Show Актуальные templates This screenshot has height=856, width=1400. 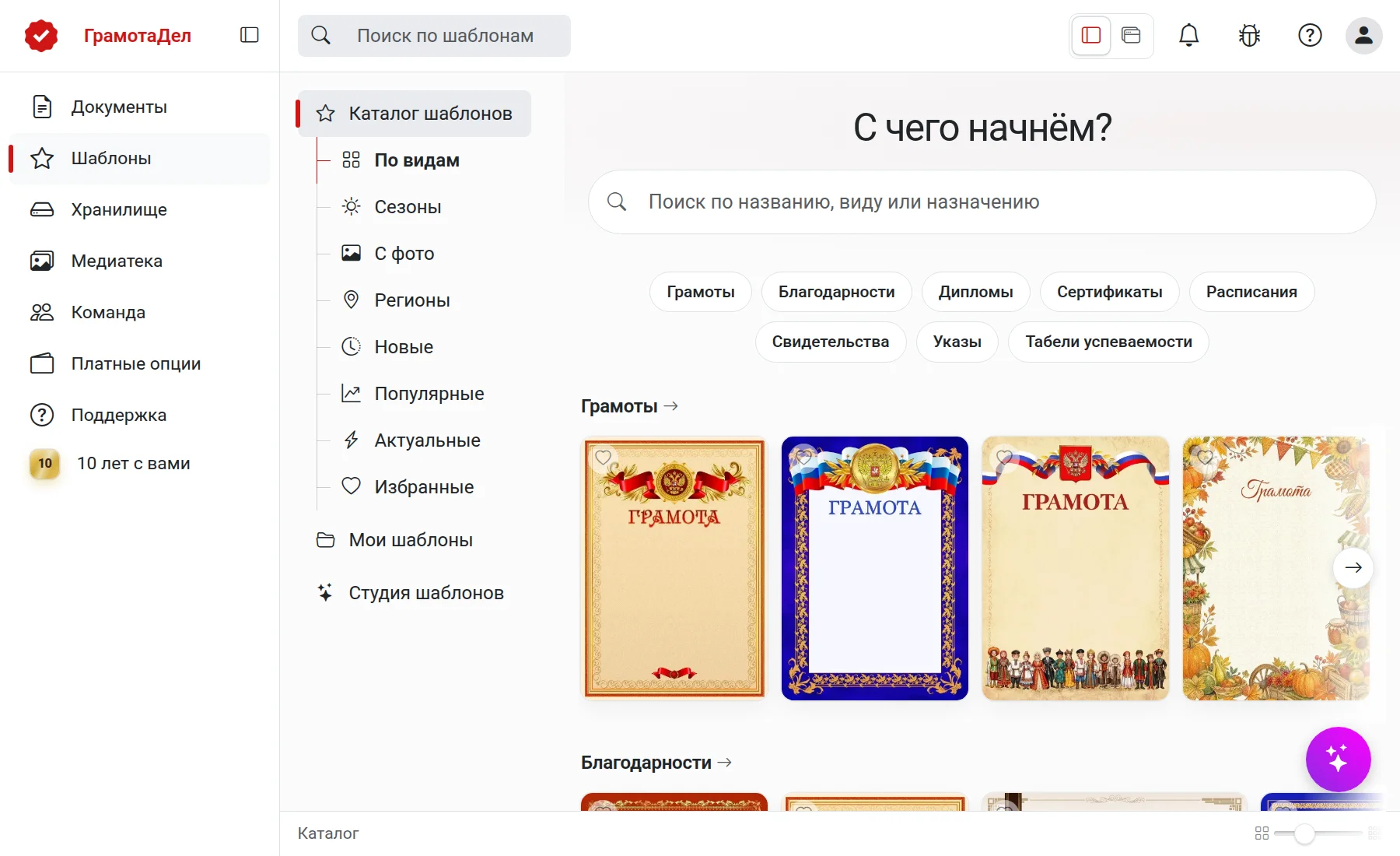point(411,440)
